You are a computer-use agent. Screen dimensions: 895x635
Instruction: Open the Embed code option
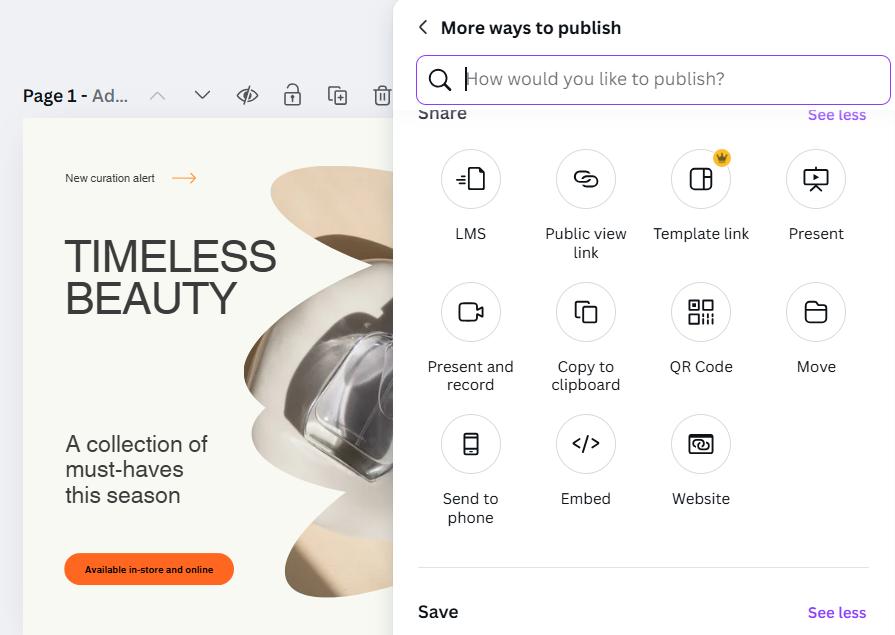click(585, 444)
